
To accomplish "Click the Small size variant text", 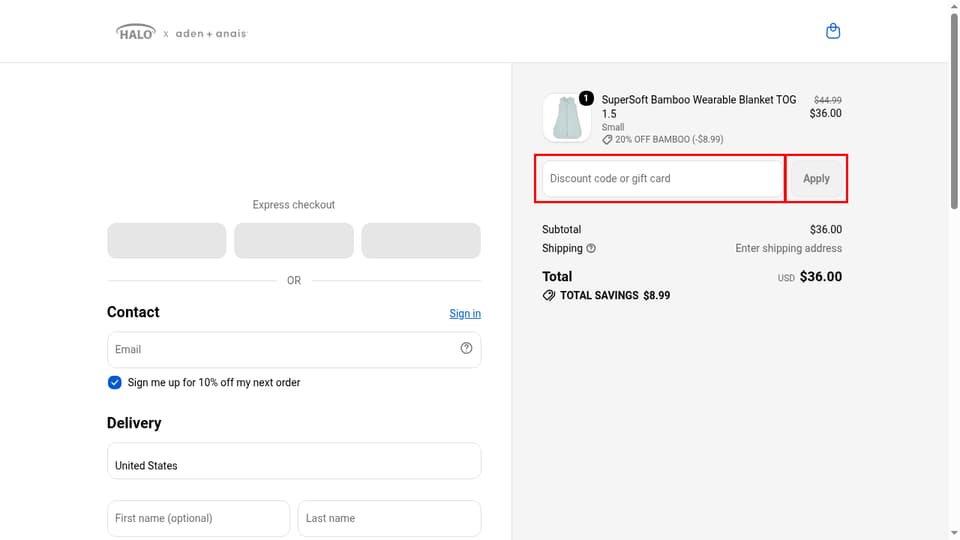I will [x=612, y=127].
